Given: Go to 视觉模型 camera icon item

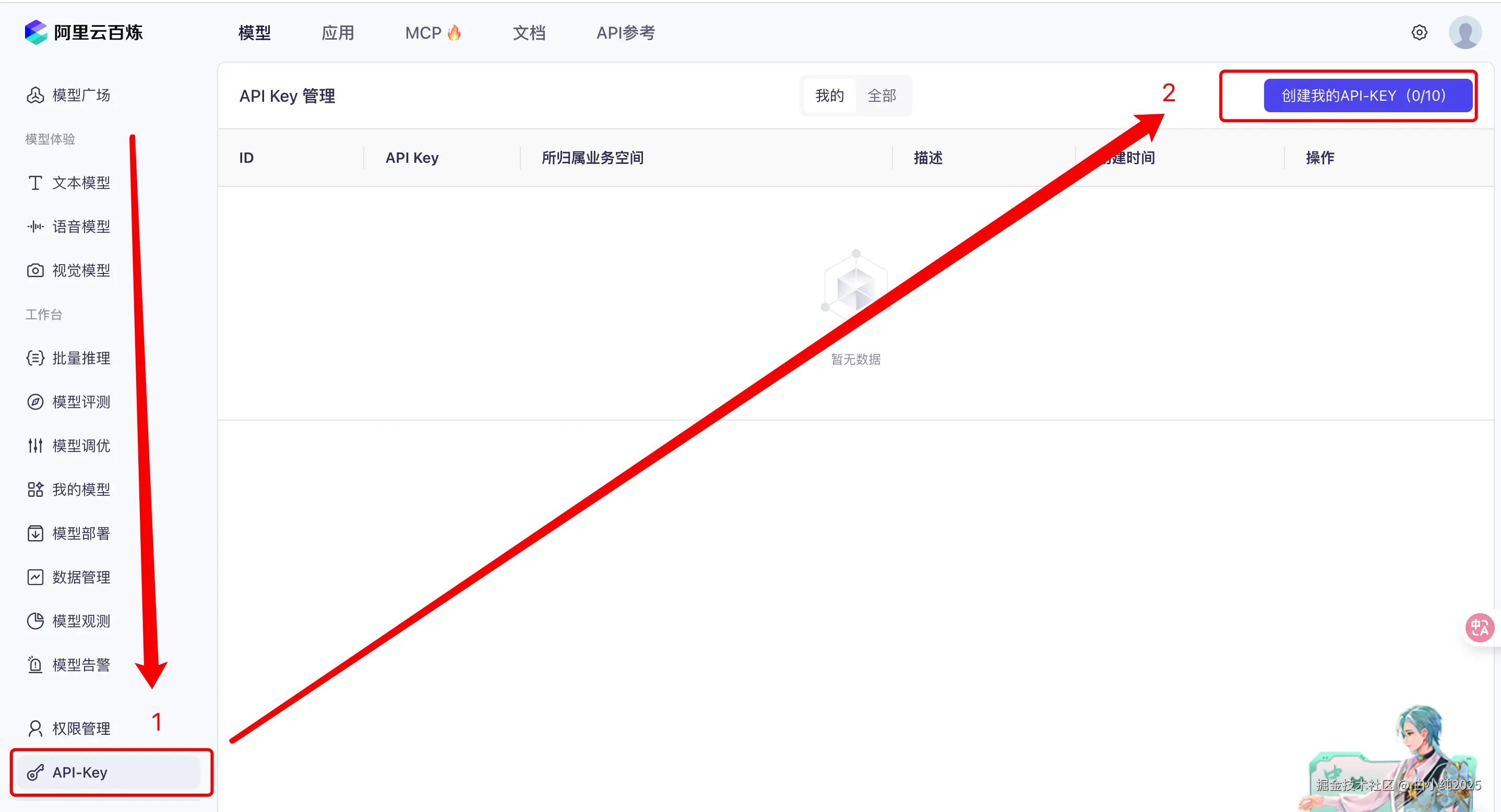Looking at the screenshot, I should (80, 270).
